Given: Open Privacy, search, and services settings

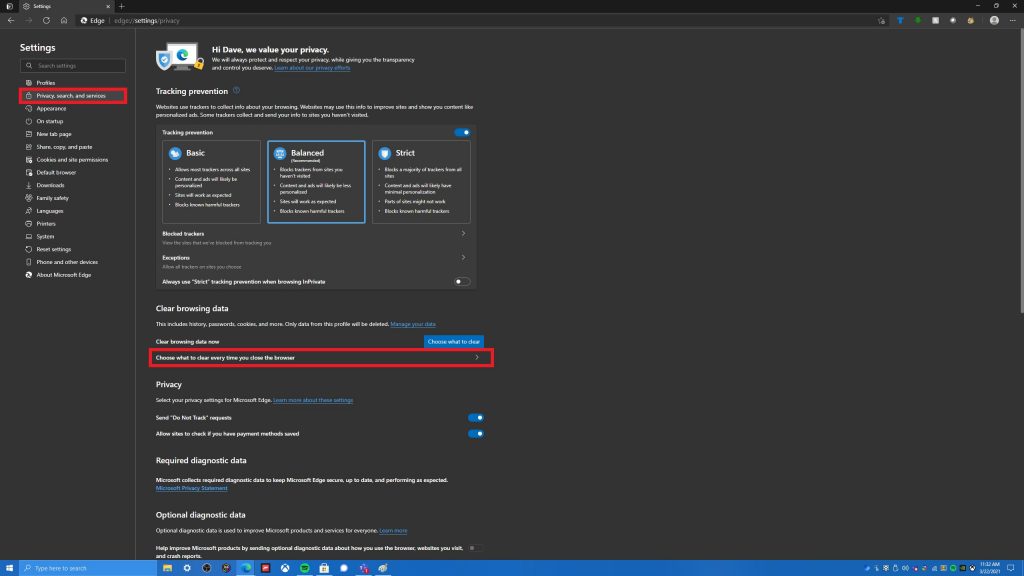Looking at the screenshot, I should click(x=72, y=96).
